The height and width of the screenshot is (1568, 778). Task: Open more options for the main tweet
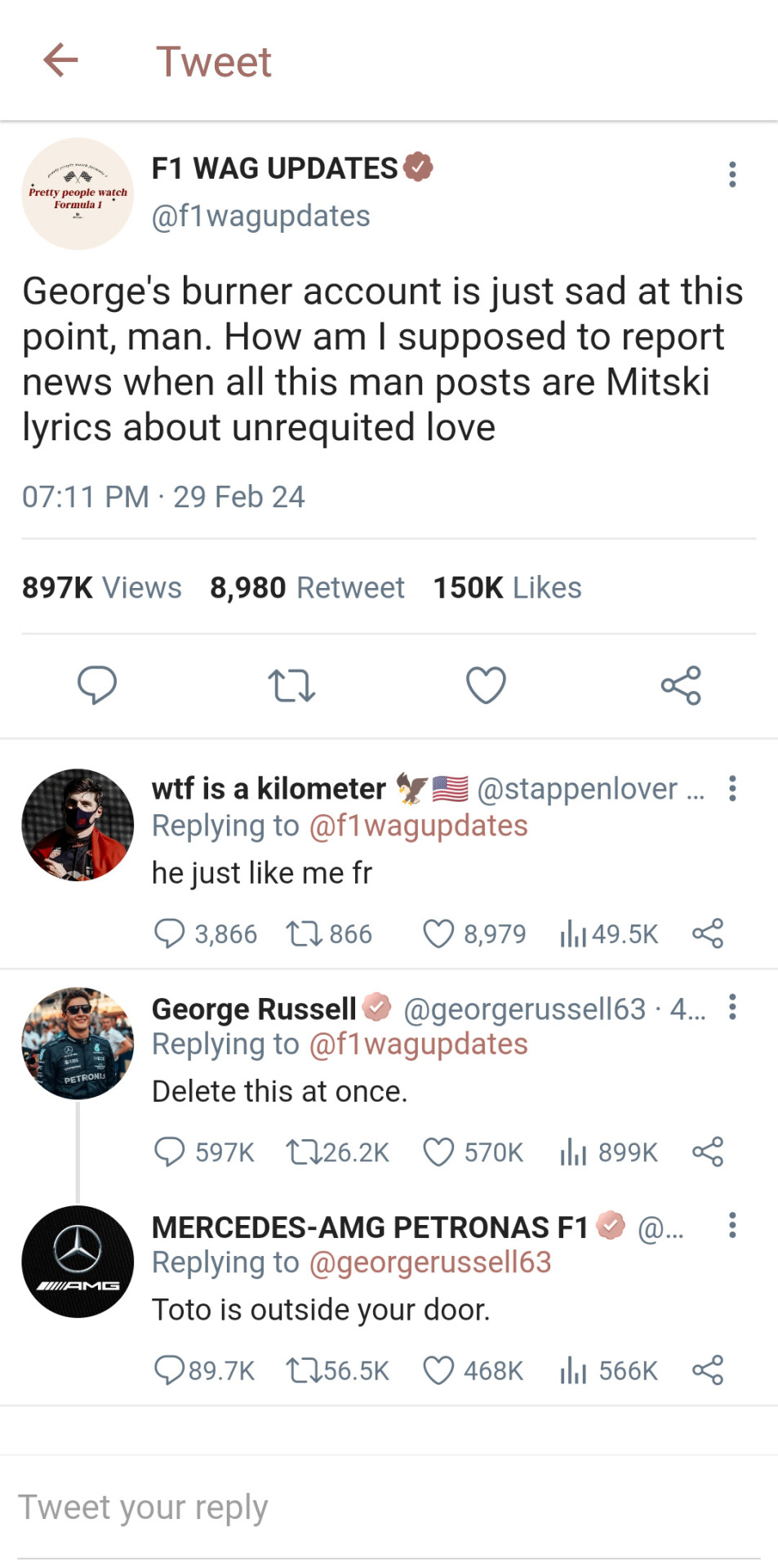pyautogui.click(x=732, y=174)
